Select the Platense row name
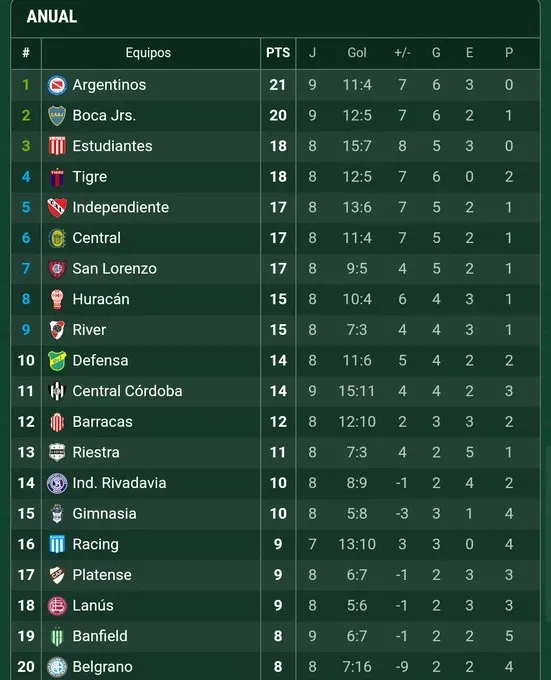This screenshot has height=680, width=551. pos(102,575)
